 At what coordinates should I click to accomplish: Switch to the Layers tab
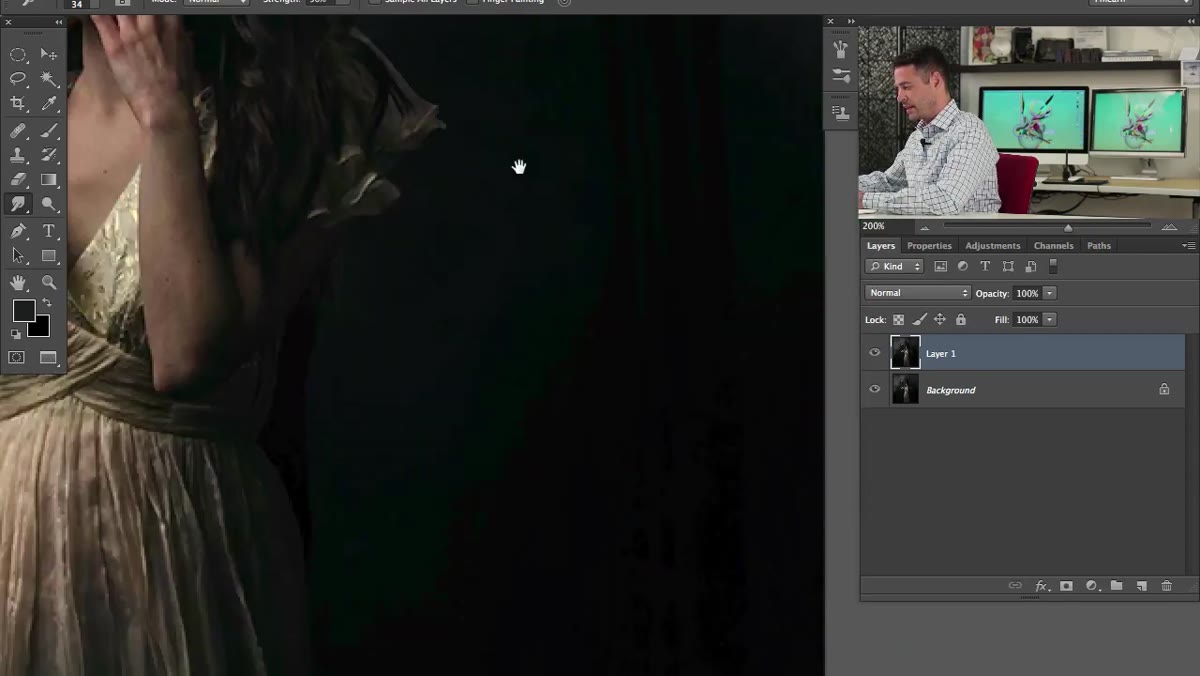[x=881, y=246]
